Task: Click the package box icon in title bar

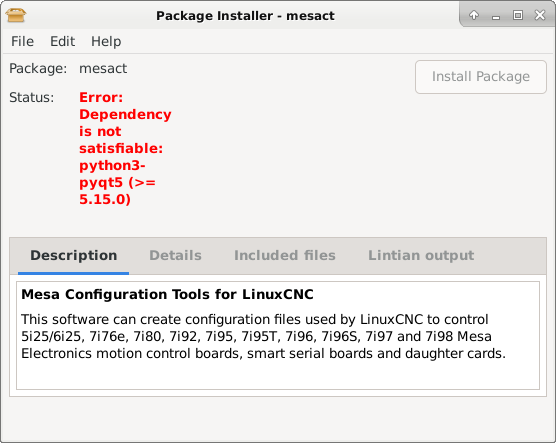Action: [16, 15]
